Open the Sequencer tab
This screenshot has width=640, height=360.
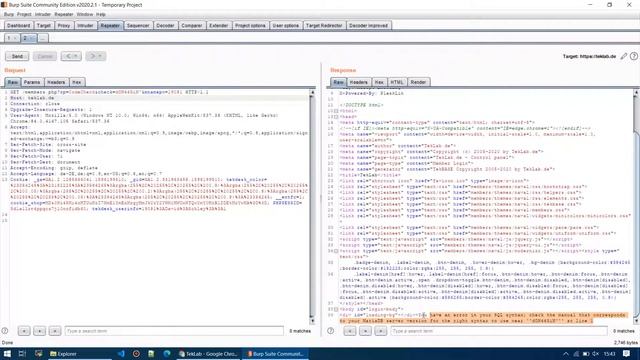138,25
